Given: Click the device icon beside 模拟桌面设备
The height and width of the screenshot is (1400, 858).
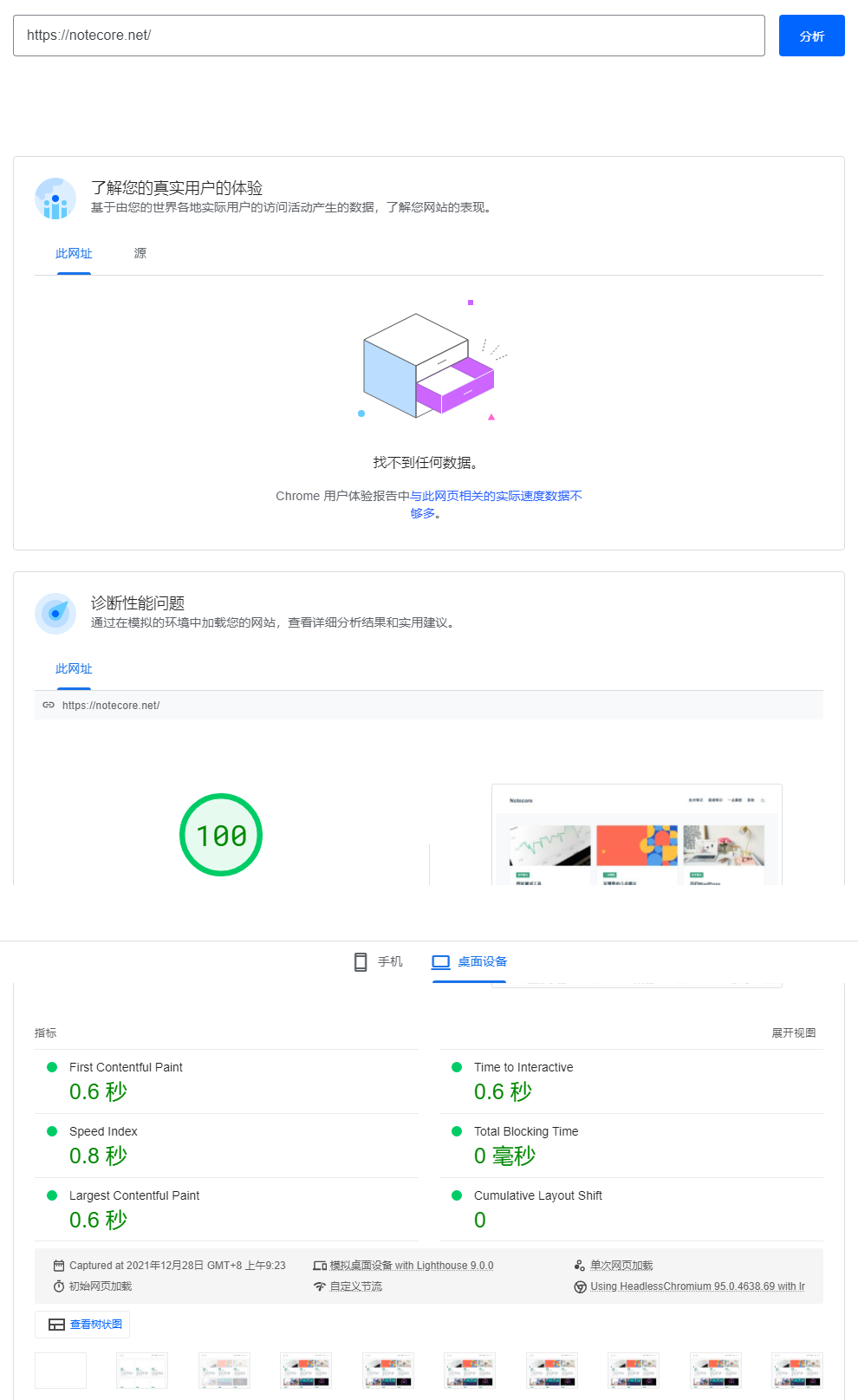Looking at the screenshot, I should tap(320, 1266).
